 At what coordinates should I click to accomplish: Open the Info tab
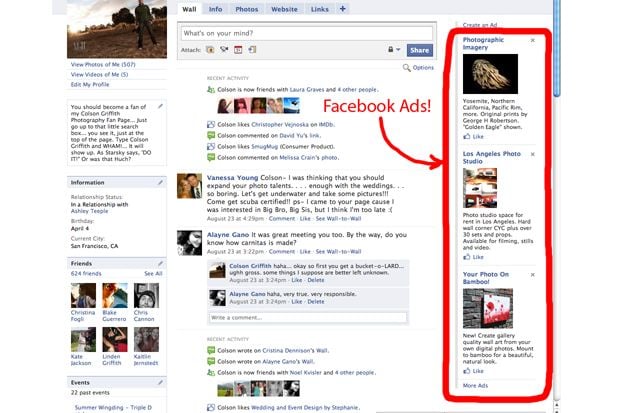click(215, 9)
